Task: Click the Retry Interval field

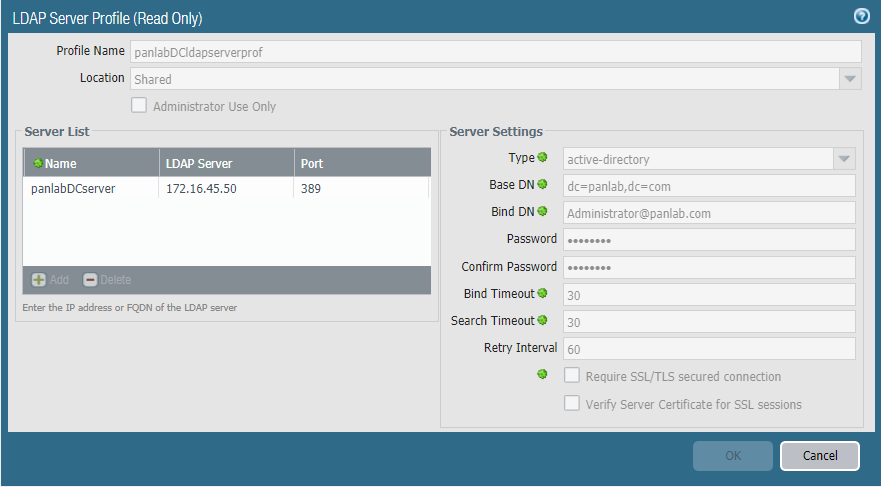Action: (x=710, y=348)
